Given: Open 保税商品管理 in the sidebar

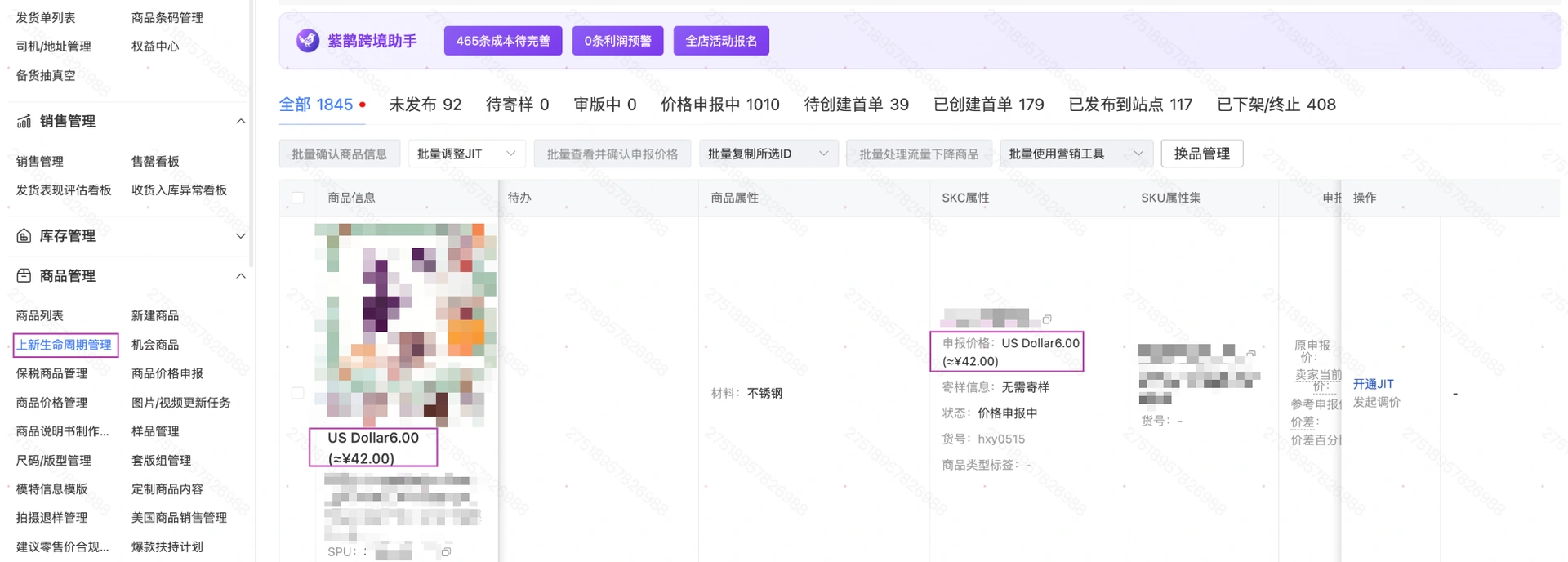Looking at the screenshot, I should click(x=51, y=373).
